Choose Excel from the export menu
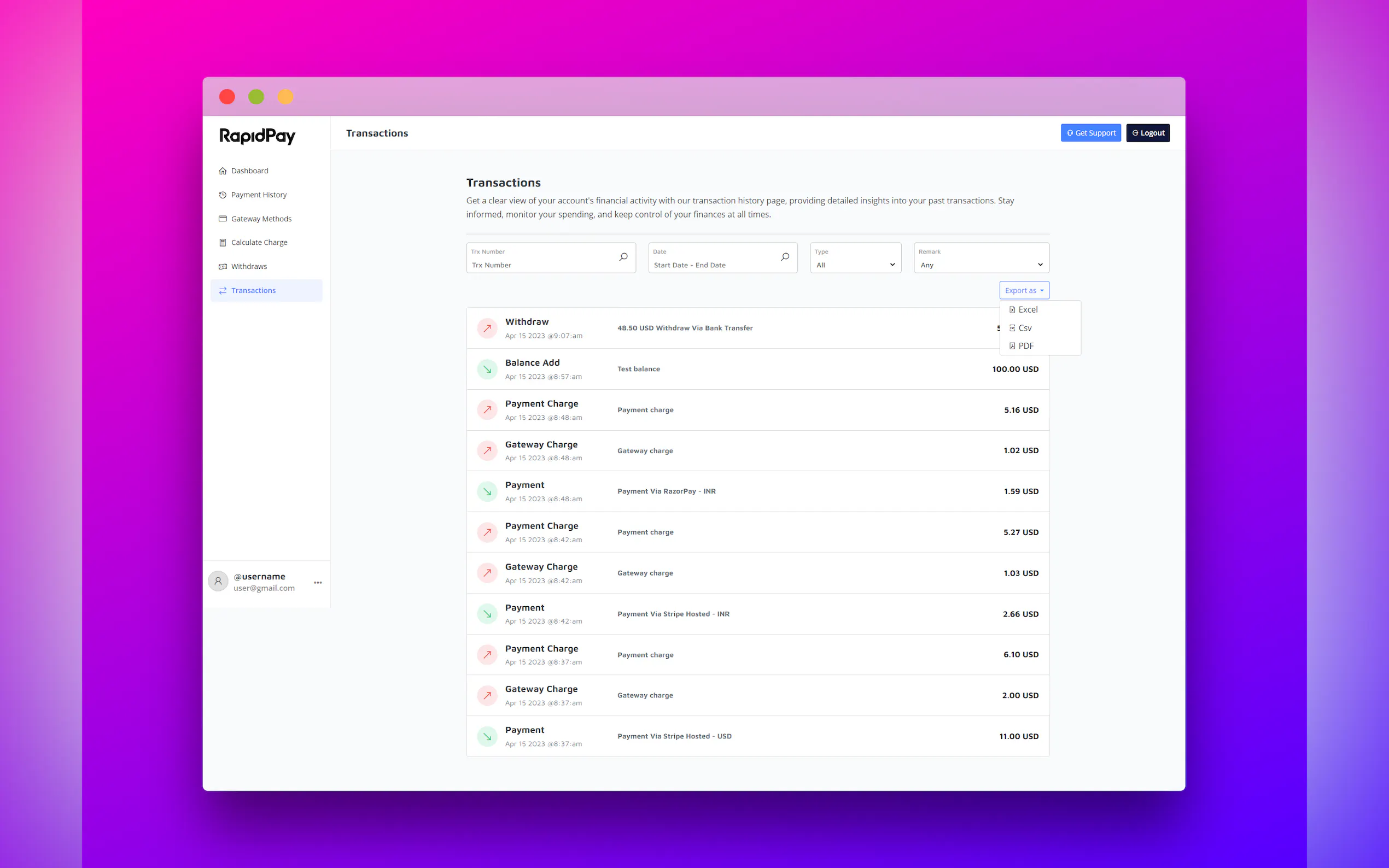 [x=1027, y=309]
